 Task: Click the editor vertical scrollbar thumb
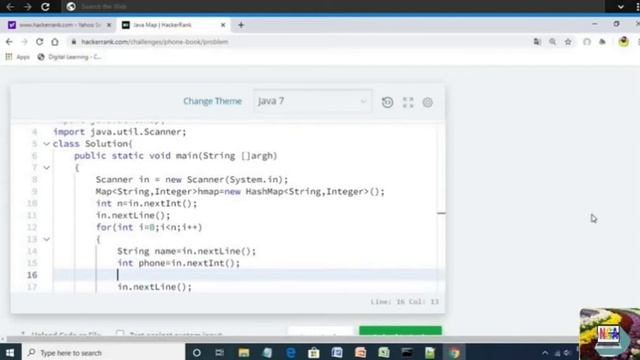tap(441, 213)
